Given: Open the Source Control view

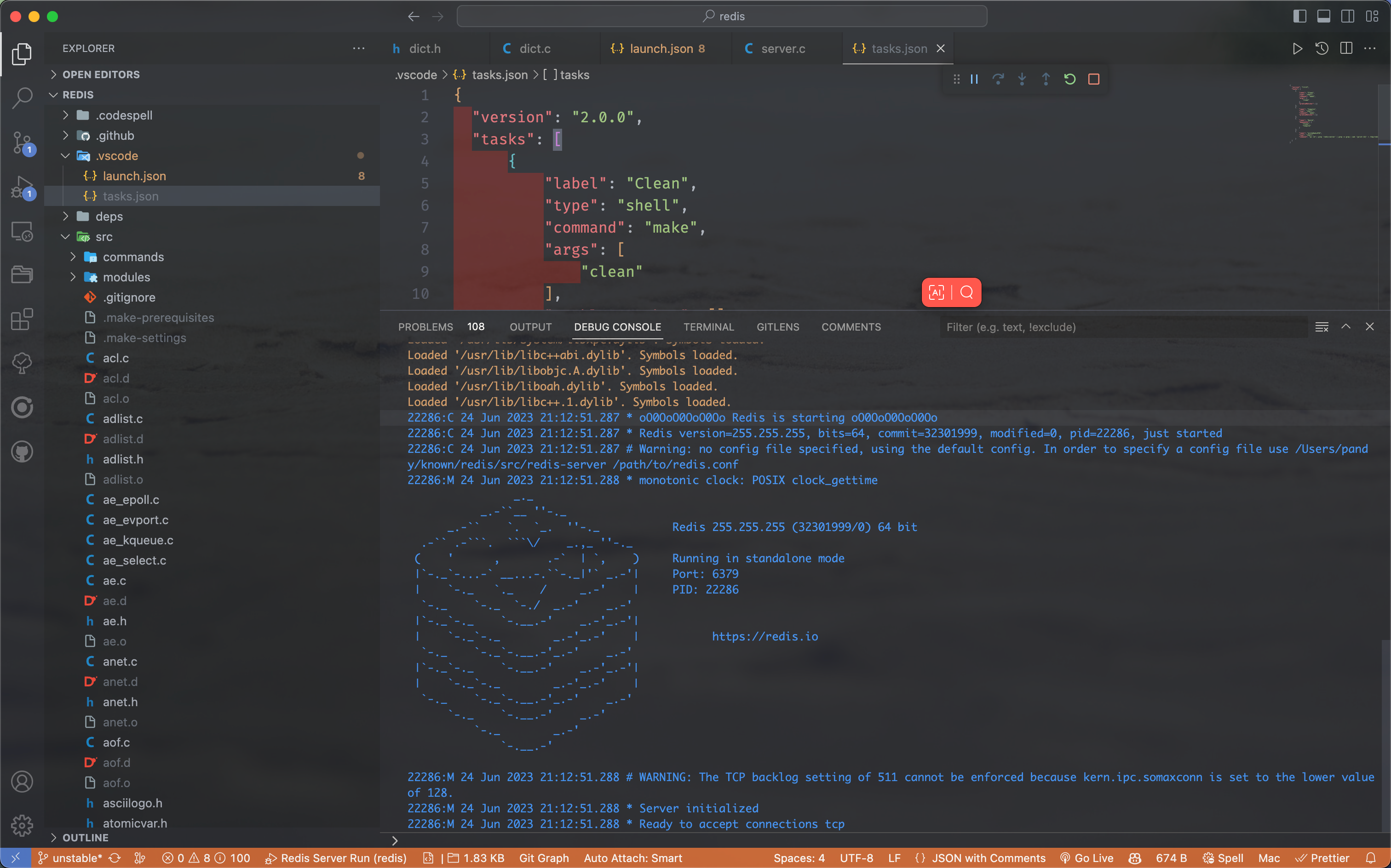Looking at the screenshot, I should (x=22, y=143).
